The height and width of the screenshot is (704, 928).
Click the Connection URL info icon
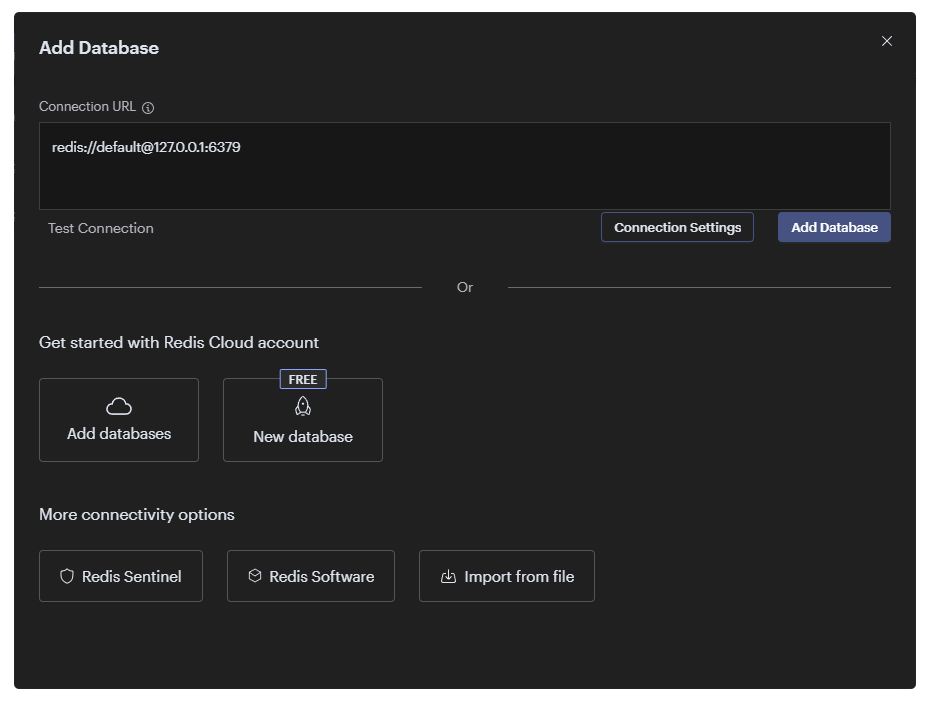coord(148,108)
